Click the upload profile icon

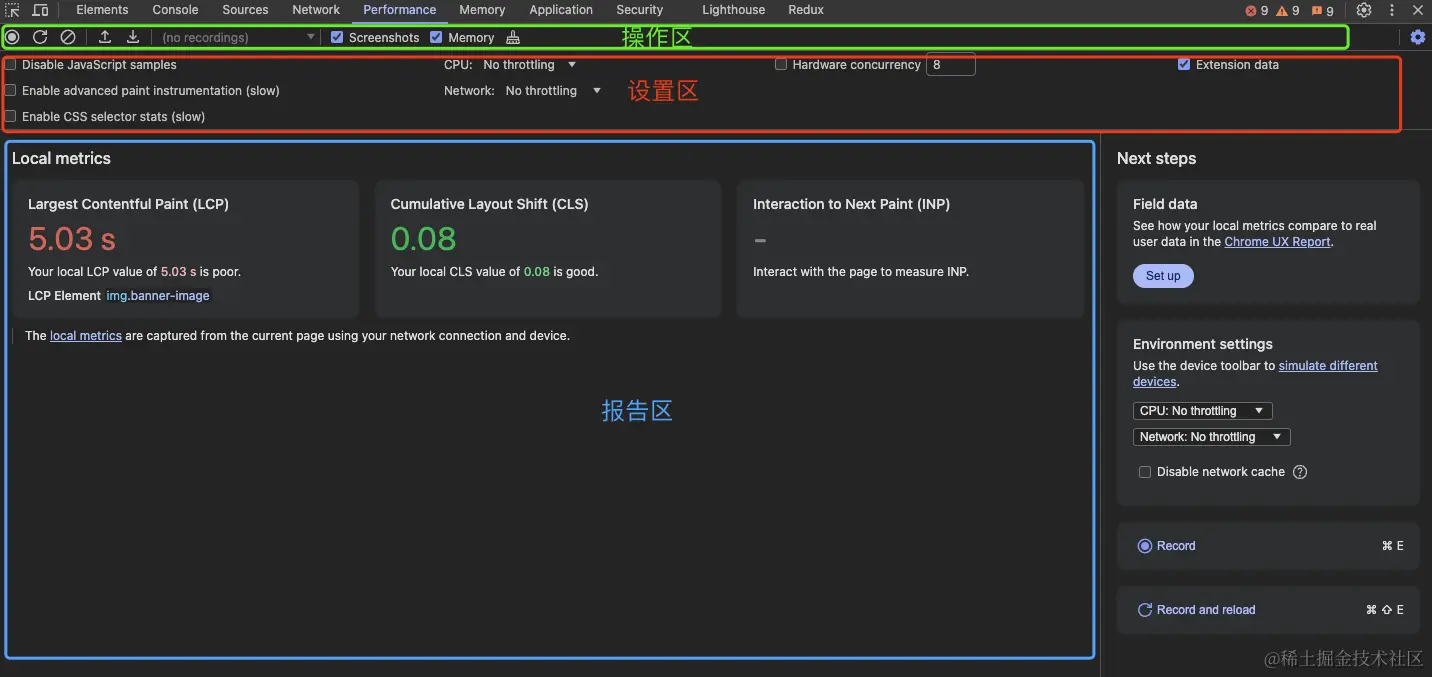coord(105,37)
